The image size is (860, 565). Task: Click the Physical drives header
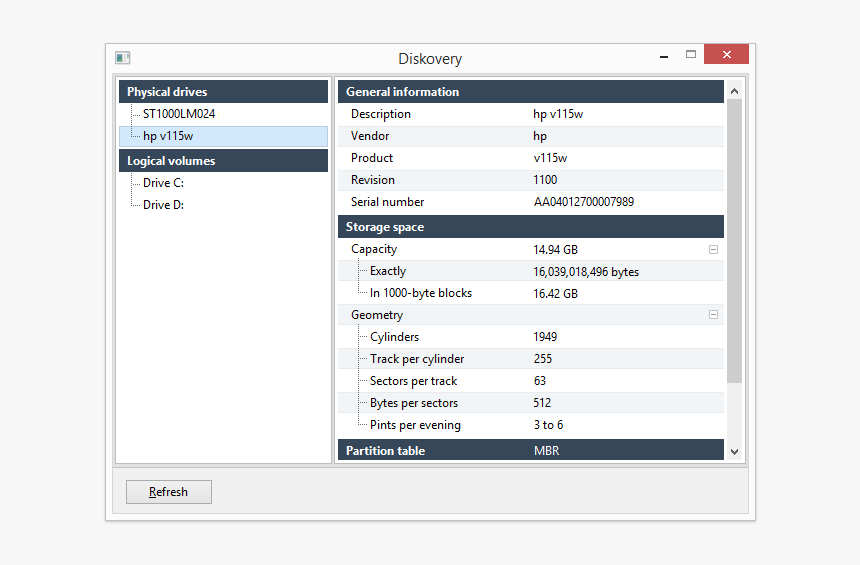[x=223, y=92]
